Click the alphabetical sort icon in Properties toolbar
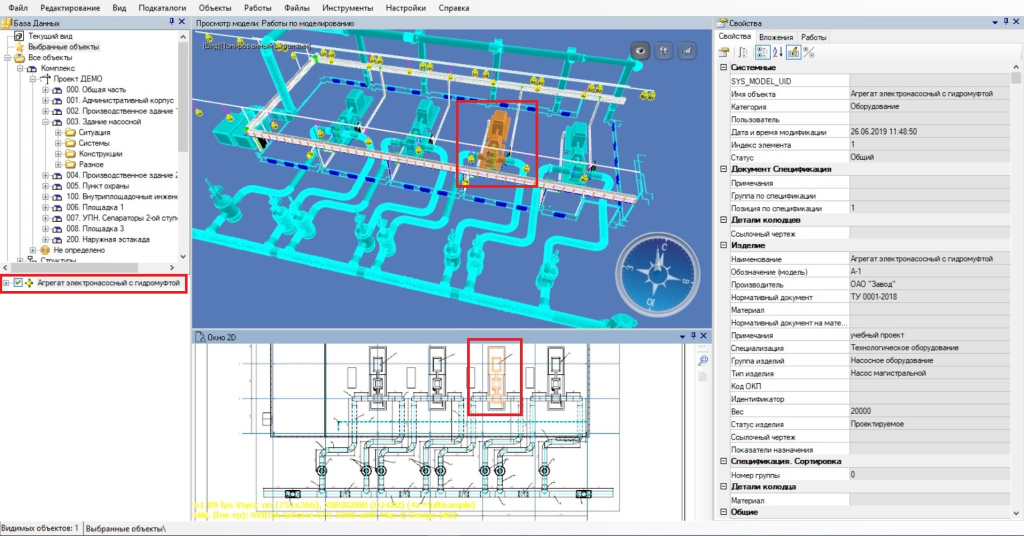Image resolution: width=1024 pixels, height=536 pixels. (x=776, y=52)
